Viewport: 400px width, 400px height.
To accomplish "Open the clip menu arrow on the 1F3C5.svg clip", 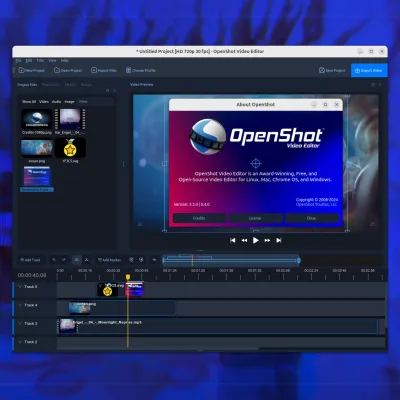I will point(101,286).
